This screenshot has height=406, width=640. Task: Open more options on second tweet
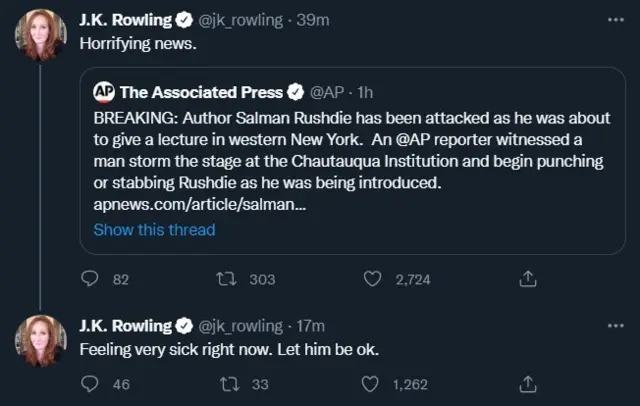[x=614, y=325]
